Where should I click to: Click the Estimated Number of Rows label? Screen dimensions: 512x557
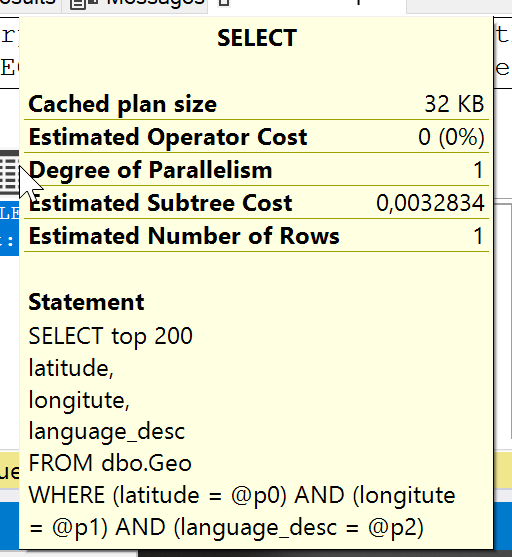point(184,236)
